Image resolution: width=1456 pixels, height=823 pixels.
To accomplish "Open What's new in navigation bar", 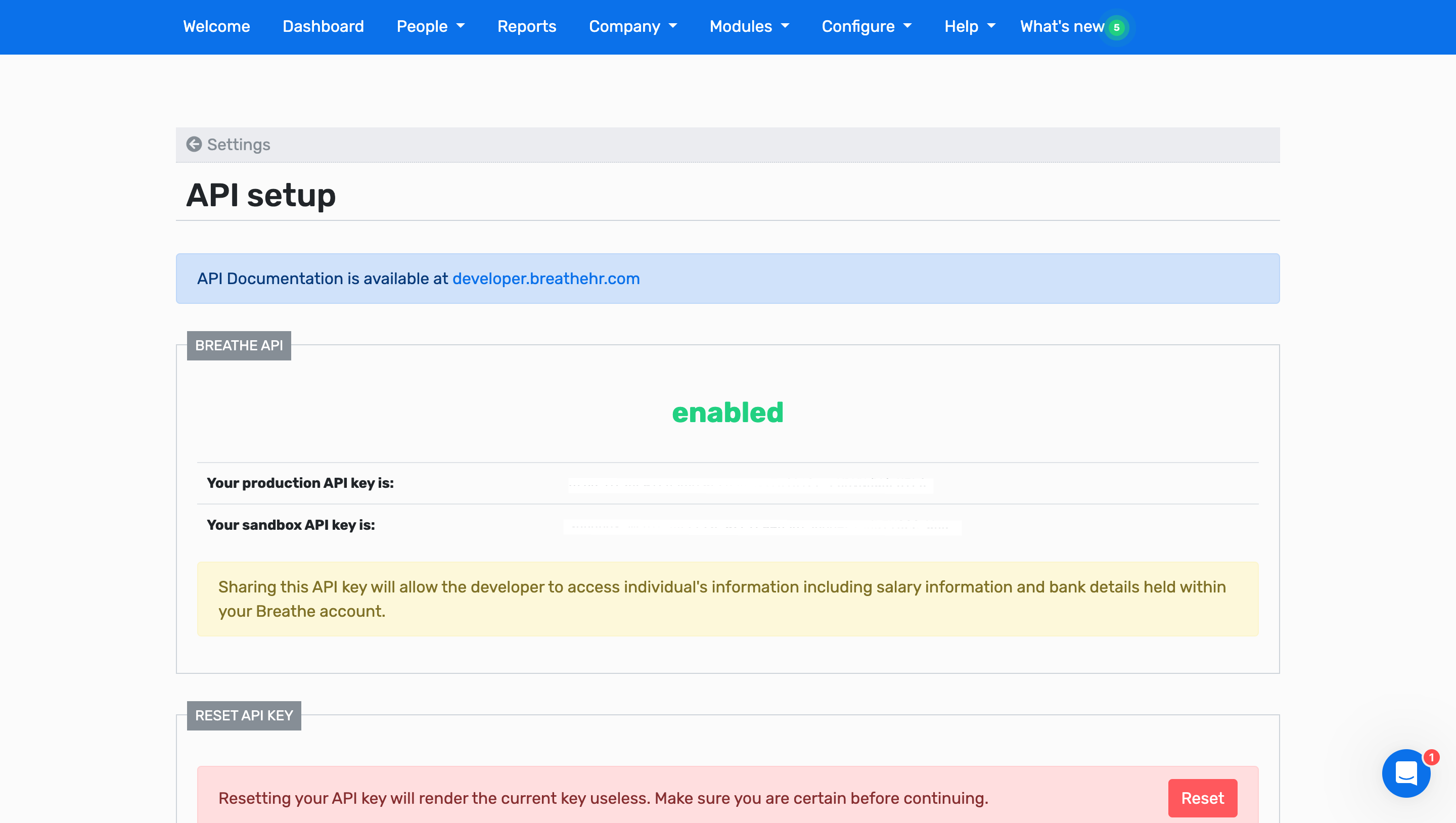I will pyautogui.click(x=1062, y=27).
